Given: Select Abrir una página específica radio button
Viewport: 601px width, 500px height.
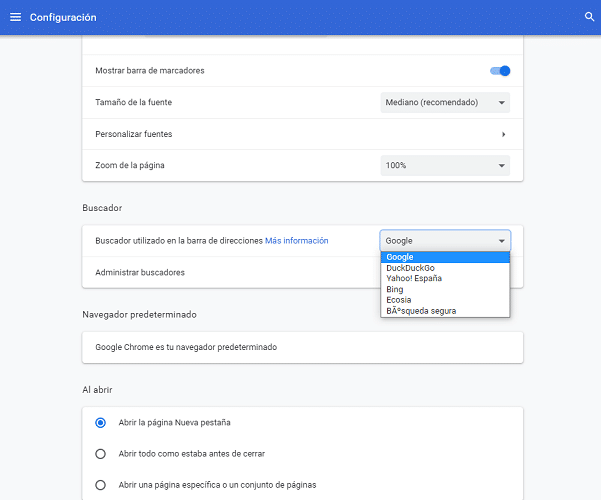Looking at the screenshot, I should click(x=100, y=485).
